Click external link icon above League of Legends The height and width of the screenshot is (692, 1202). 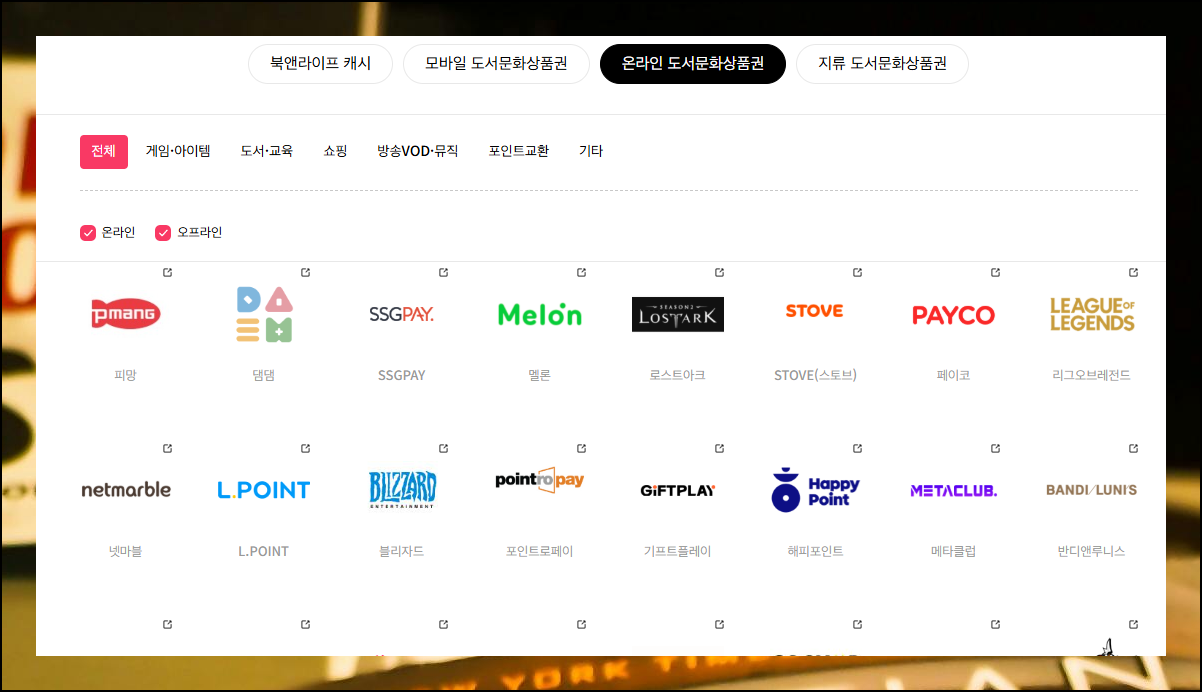[1133, 272]
